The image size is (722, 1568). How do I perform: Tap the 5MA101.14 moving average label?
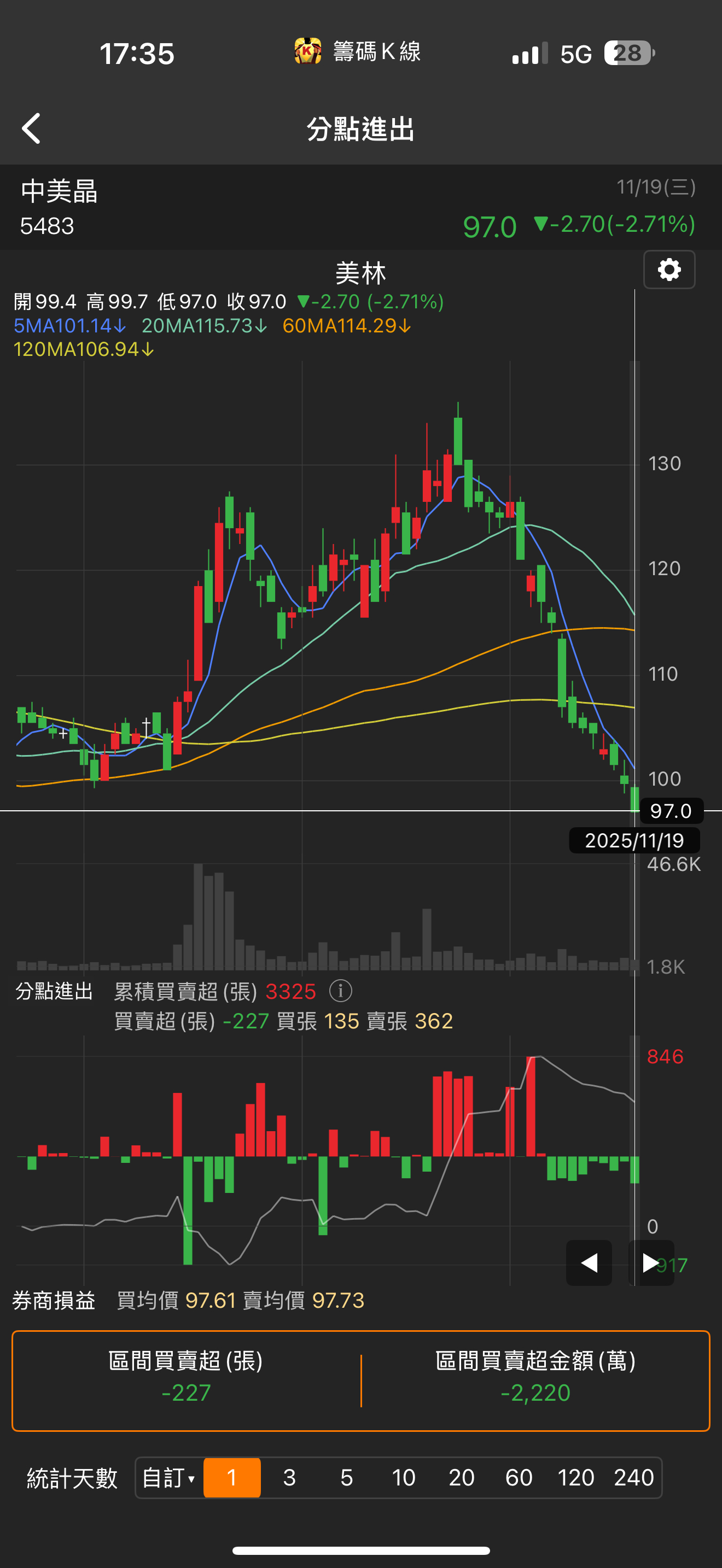(x=69, y=326)
